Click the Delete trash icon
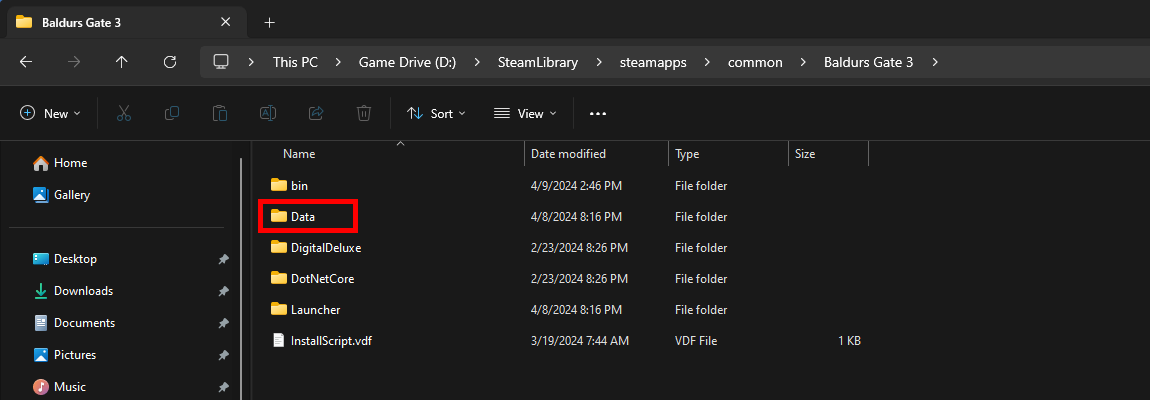The image size is (1150, 400). point(364,114)
